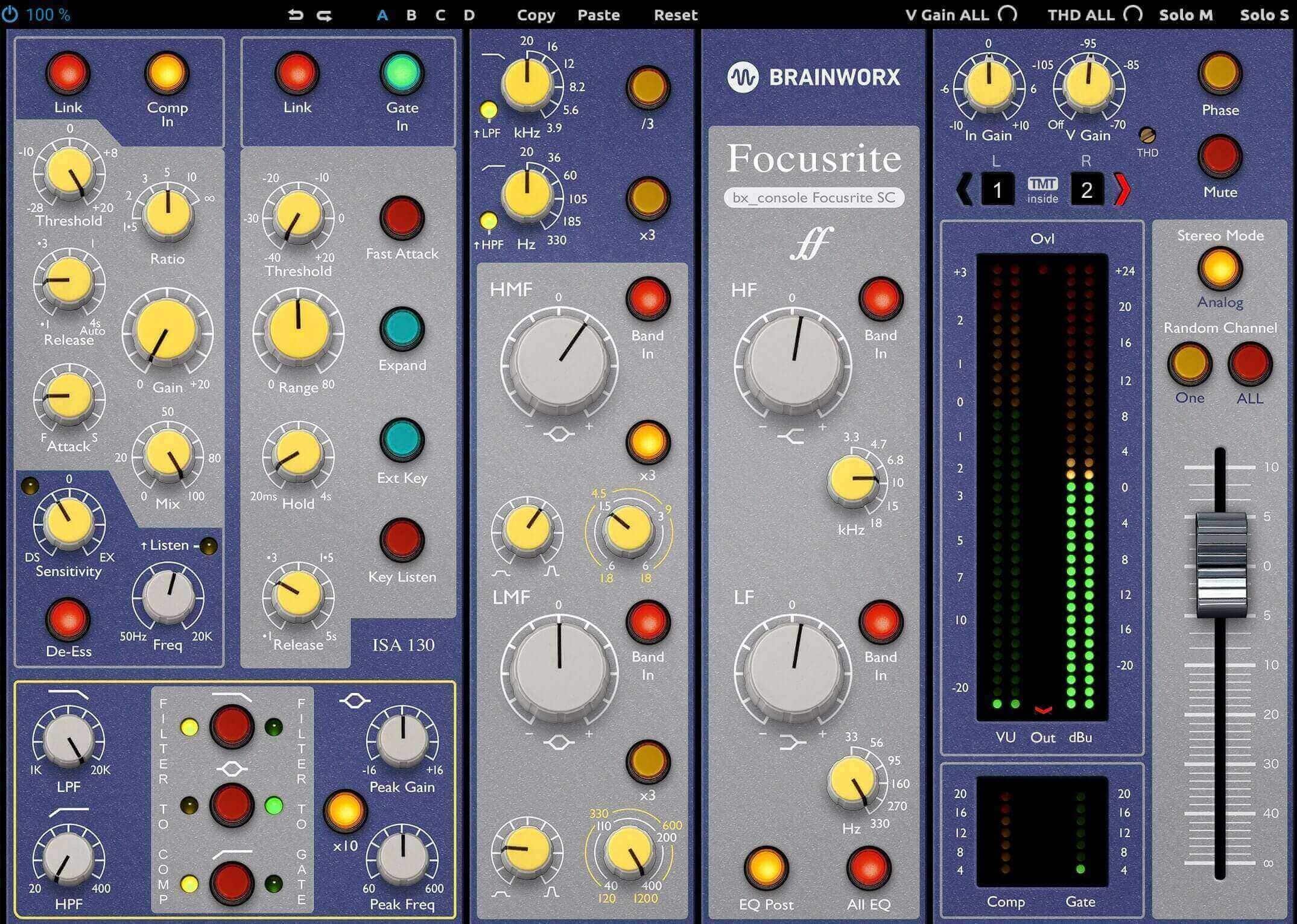Select preset slot D
The height and width of the screenshot is (924, 1297).
pyautogui.click(x=469, y=15)
